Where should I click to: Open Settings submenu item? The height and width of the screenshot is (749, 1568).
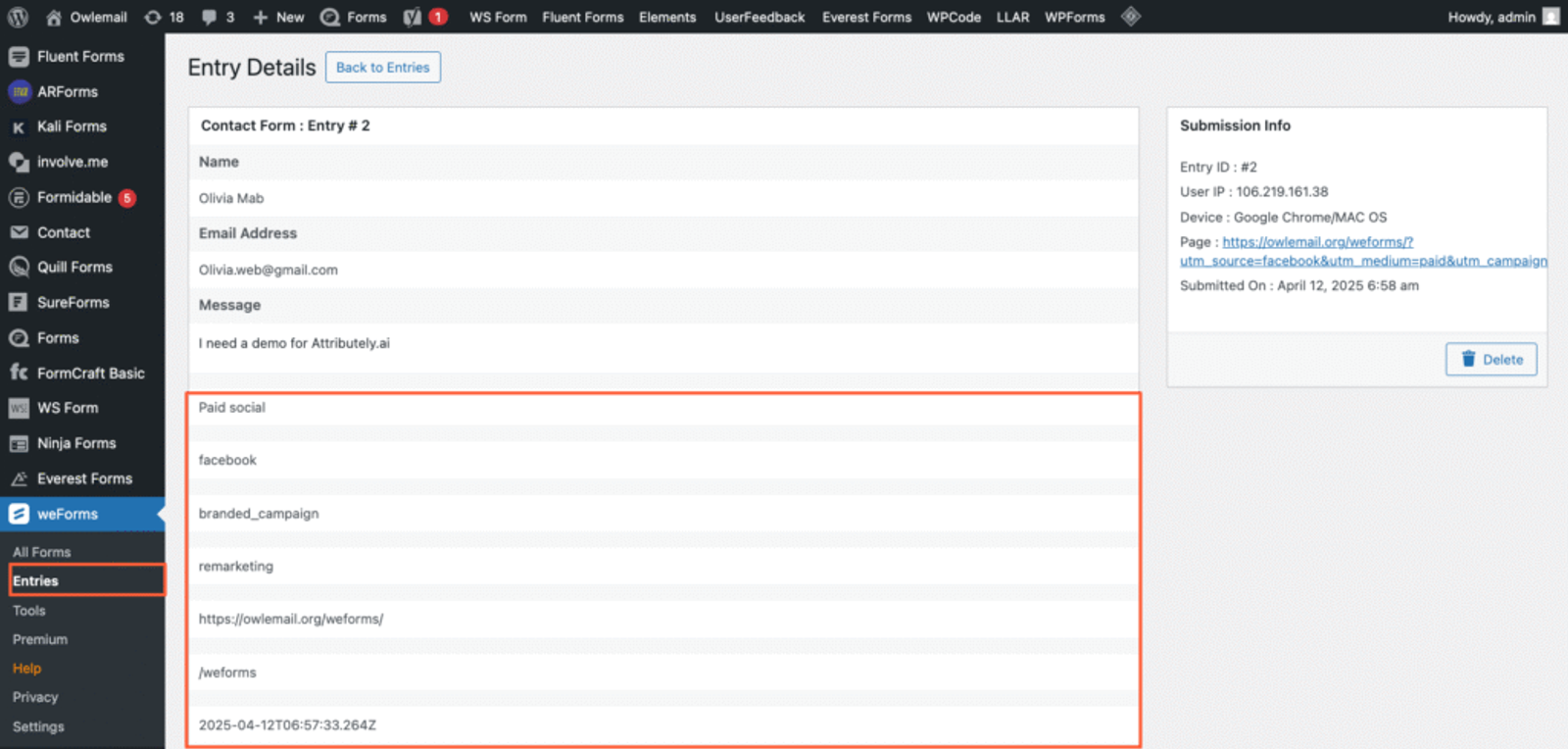pos(38,726)
